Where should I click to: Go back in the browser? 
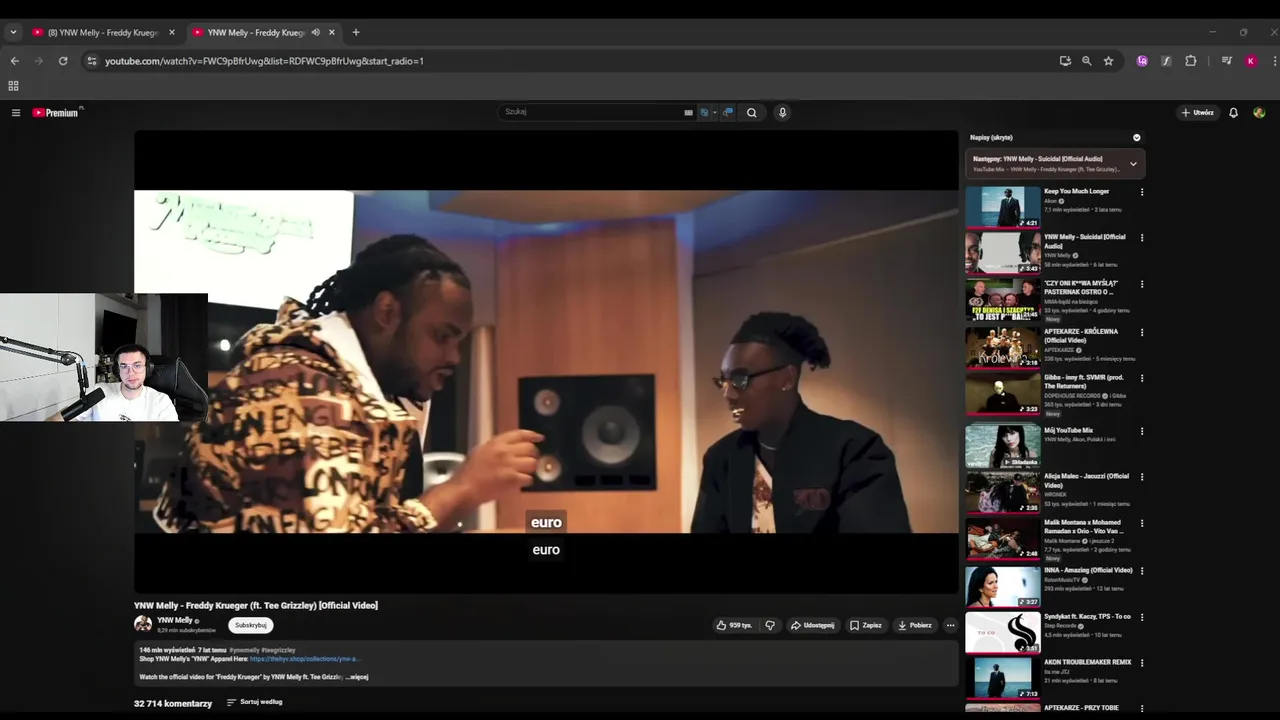pyautogui.click(x=15, y=61)
